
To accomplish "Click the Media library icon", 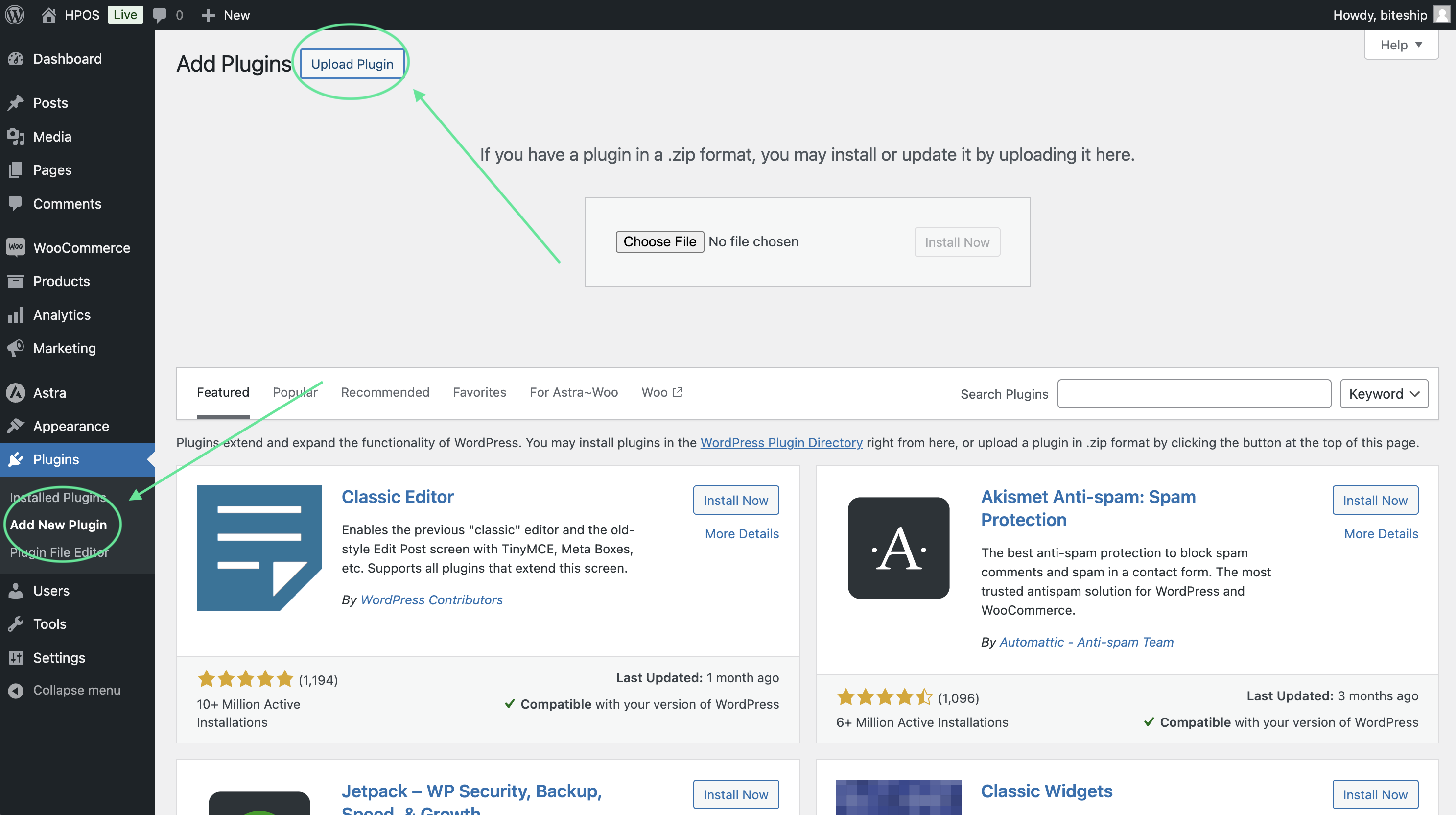I will coord(16,136).
